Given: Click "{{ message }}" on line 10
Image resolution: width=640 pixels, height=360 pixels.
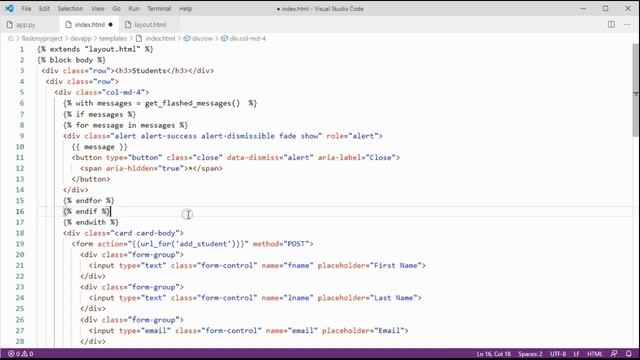Looking at the screenshot, I should tap(100, 147).
